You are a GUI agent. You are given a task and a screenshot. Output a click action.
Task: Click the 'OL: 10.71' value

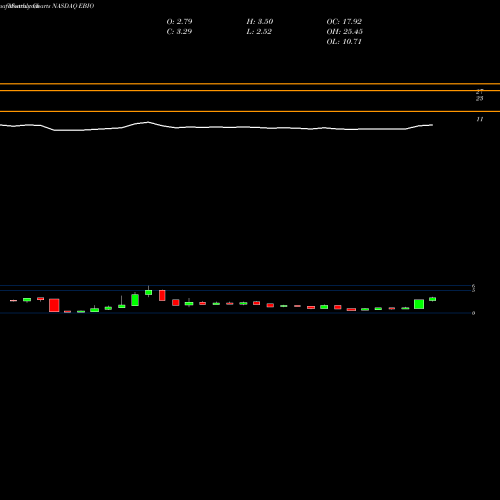point(344,42)
